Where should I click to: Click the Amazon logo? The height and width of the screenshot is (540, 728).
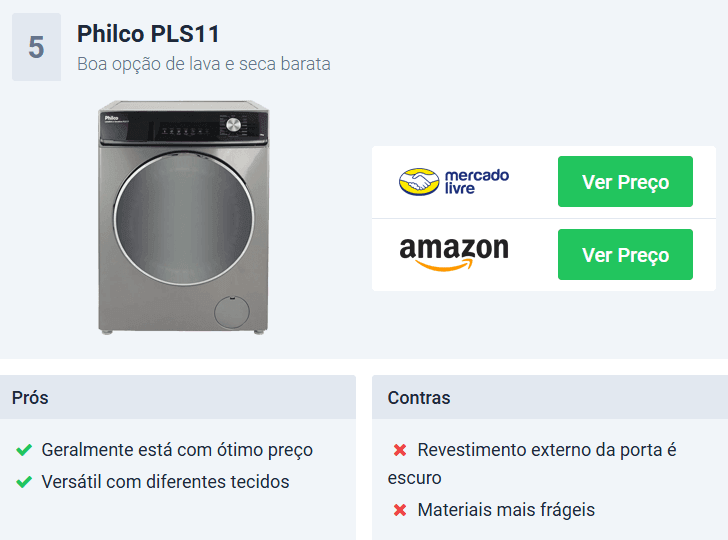click(x=454, y=254)
